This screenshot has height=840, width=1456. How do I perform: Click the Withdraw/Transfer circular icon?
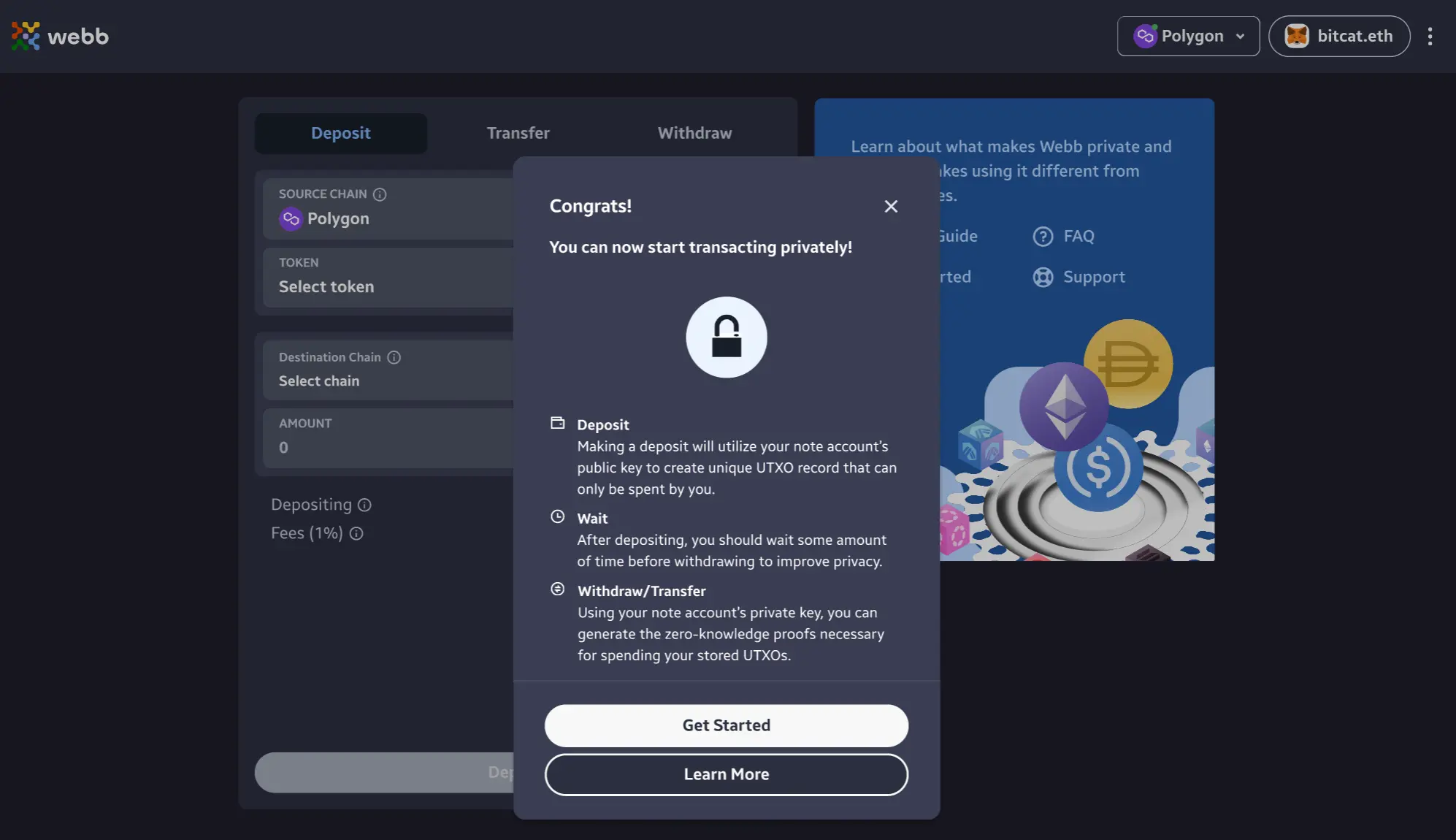pyautogui.click(x=557, y=589)
